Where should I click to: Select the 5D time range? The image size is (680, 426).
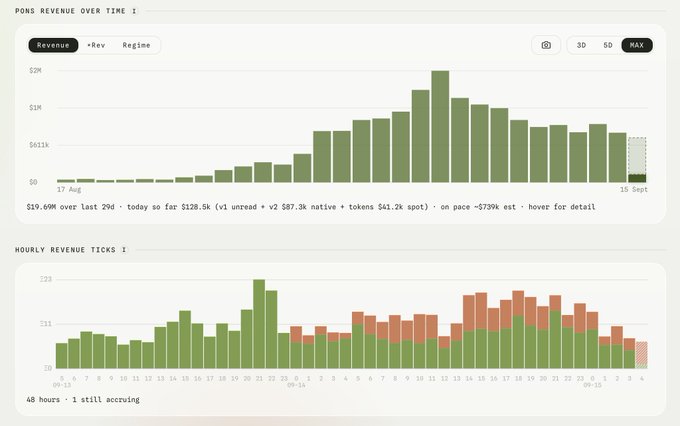[x=608, y=45]
